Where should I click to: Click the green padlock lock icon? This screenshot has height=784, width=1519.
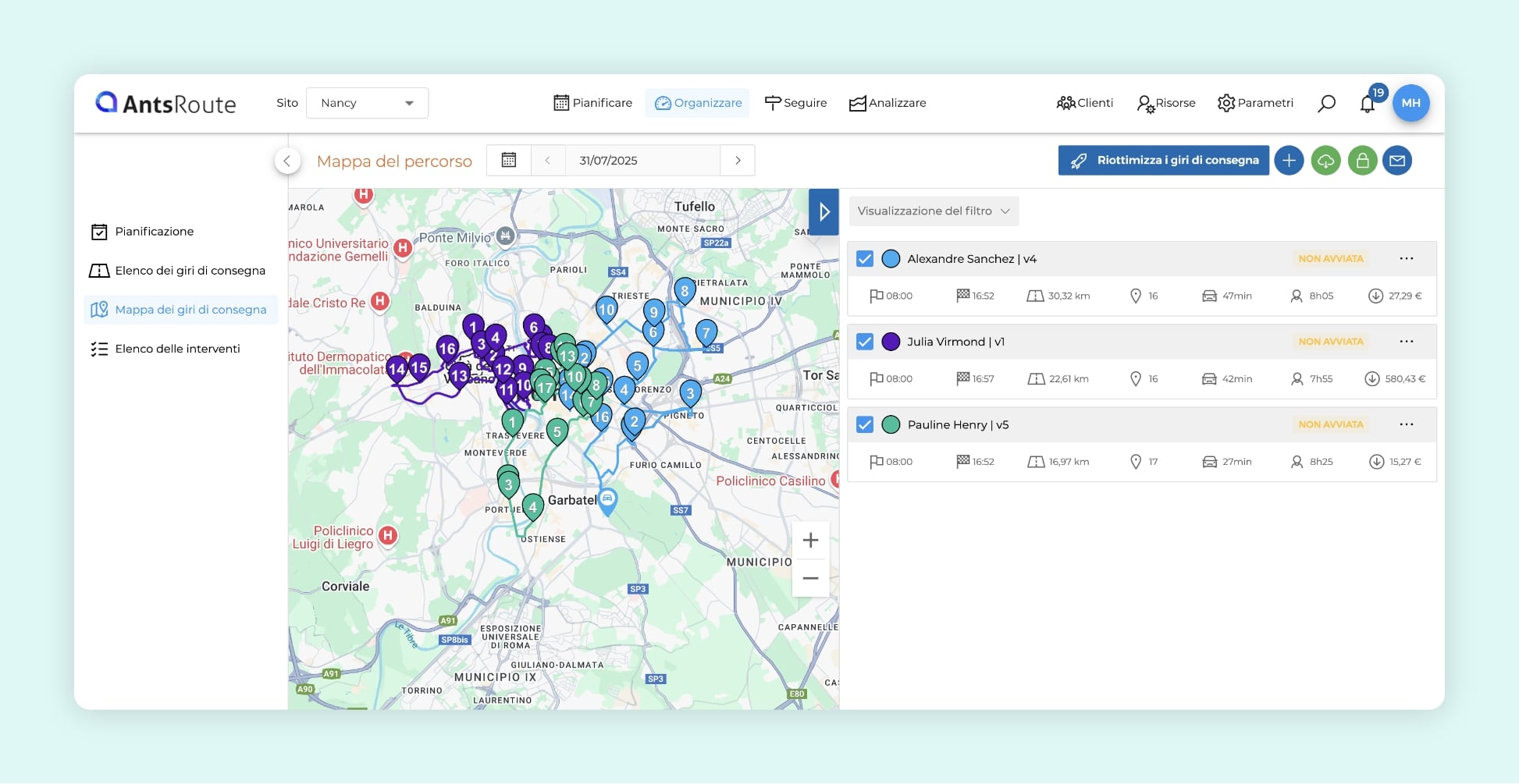pyautogui.click(x=1362, y=161)
